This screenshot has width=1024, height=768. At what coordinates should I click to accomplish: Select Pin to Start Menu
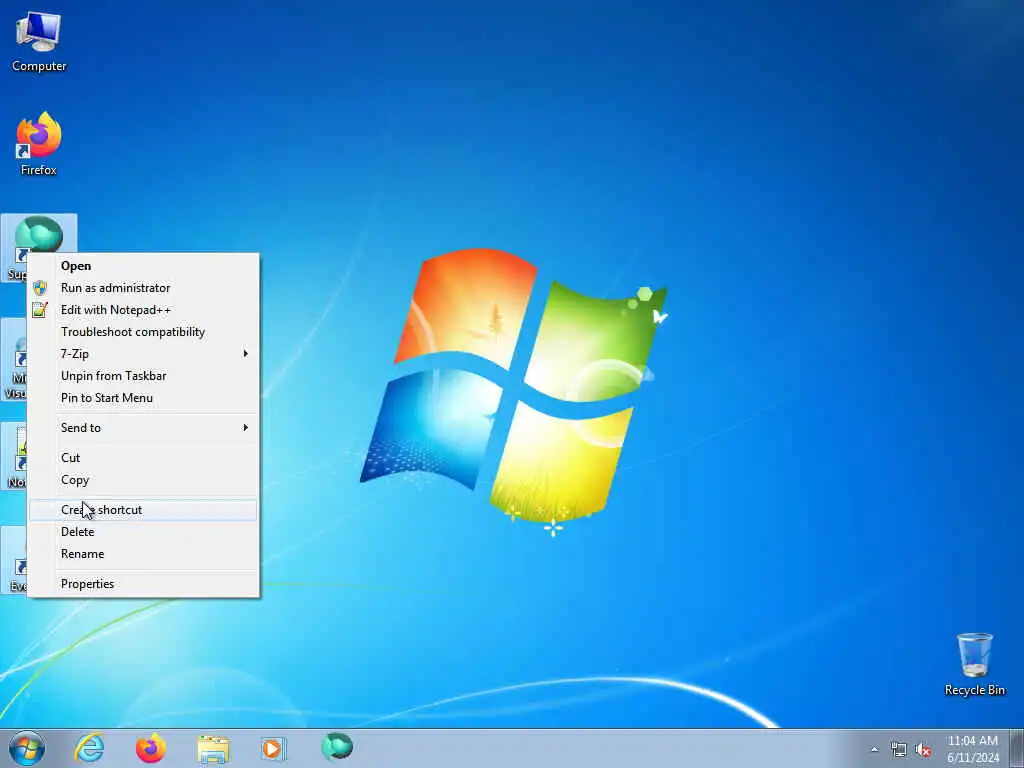143,398
